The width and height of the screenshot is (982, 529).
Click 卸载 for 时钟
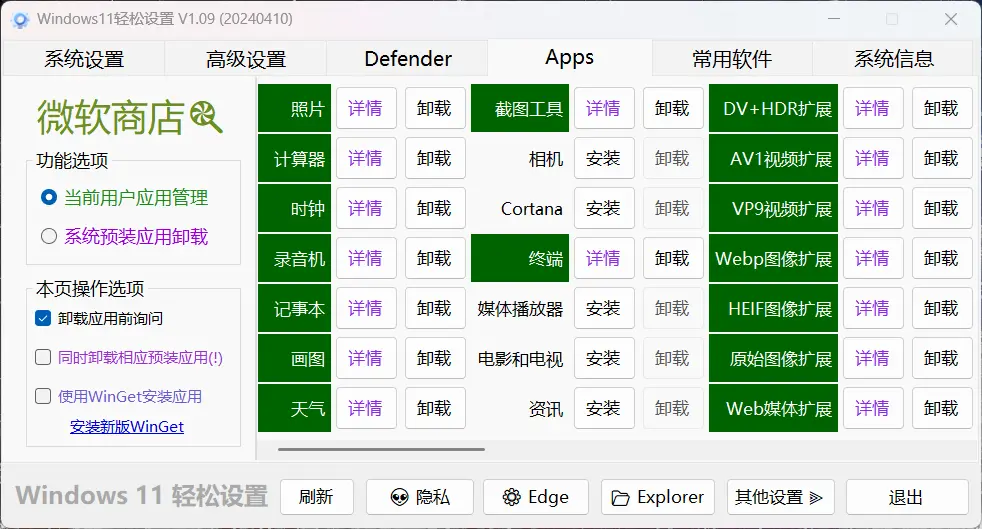(435, 208)
